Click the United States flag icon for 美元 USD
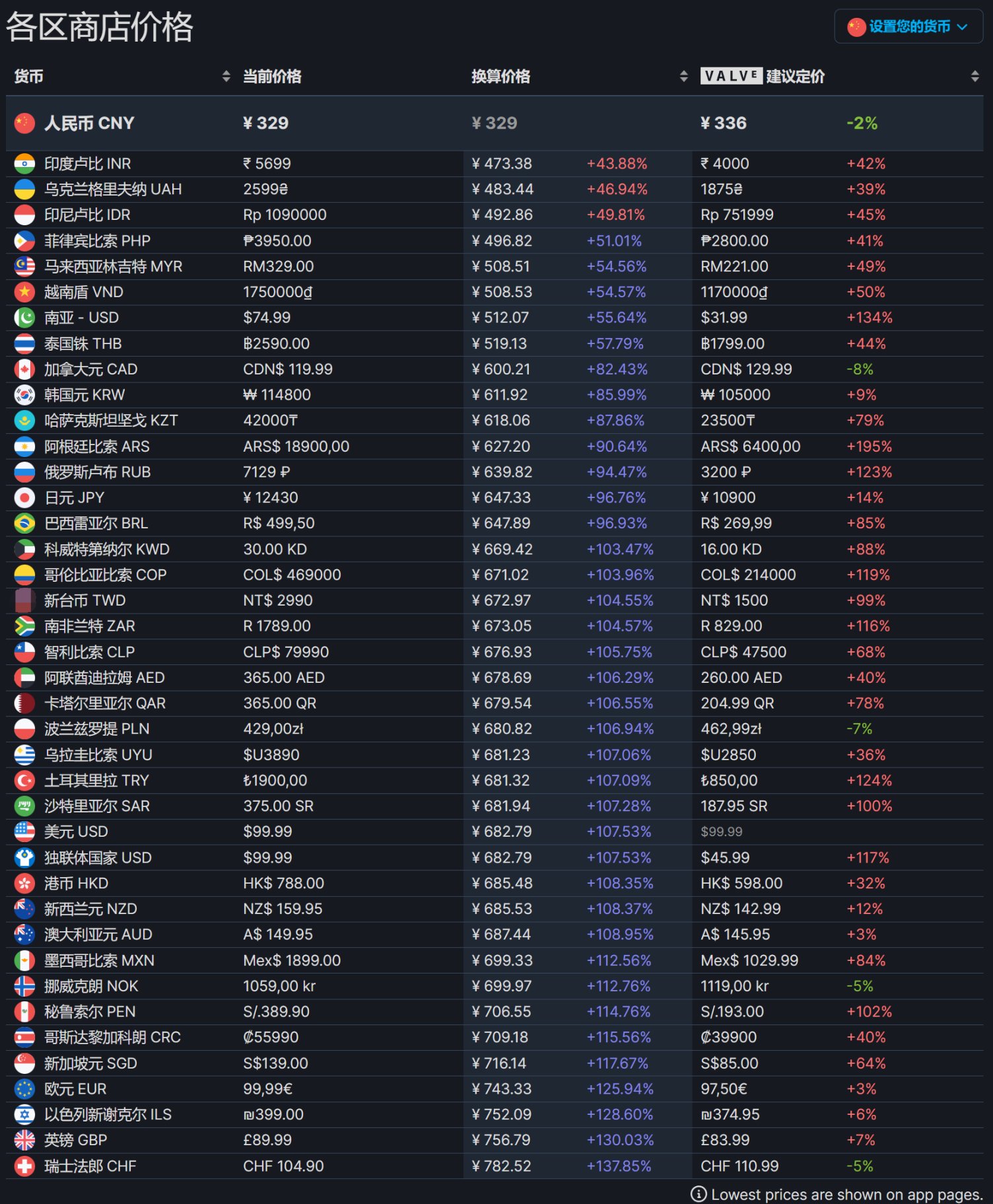The width and height of the screenshot is (993, 1204). click(24, 832)
